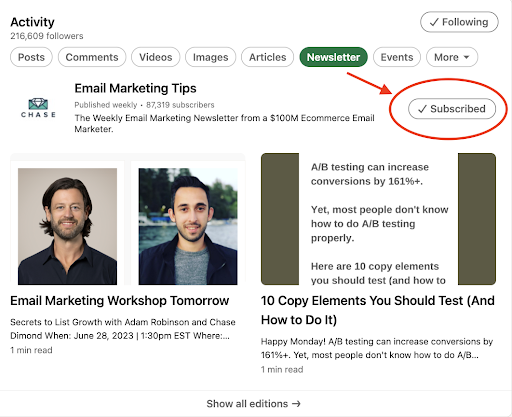Click the arrow next to Show all editions
The width and height of the screenshot is (512, 417).
point(296,404)
